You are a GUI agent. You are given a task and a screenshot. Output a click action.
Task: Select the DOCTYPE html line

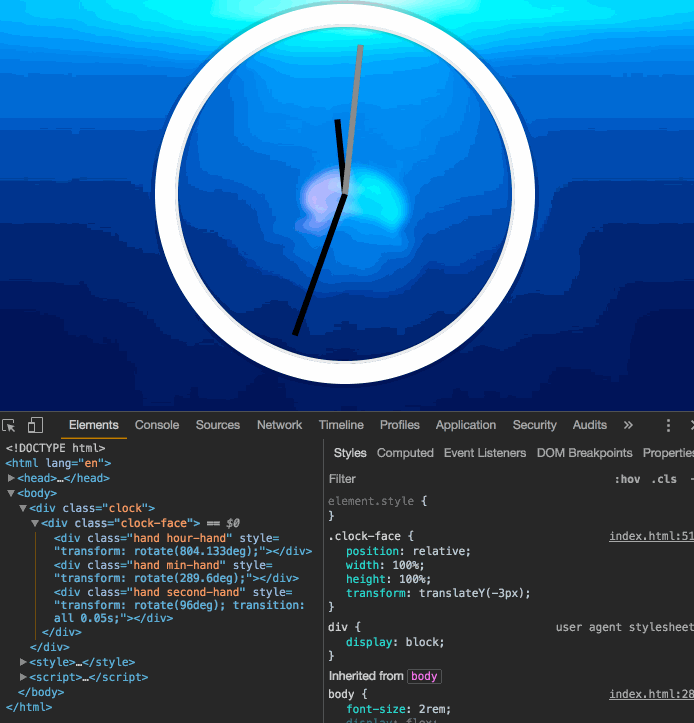[55, 448]
